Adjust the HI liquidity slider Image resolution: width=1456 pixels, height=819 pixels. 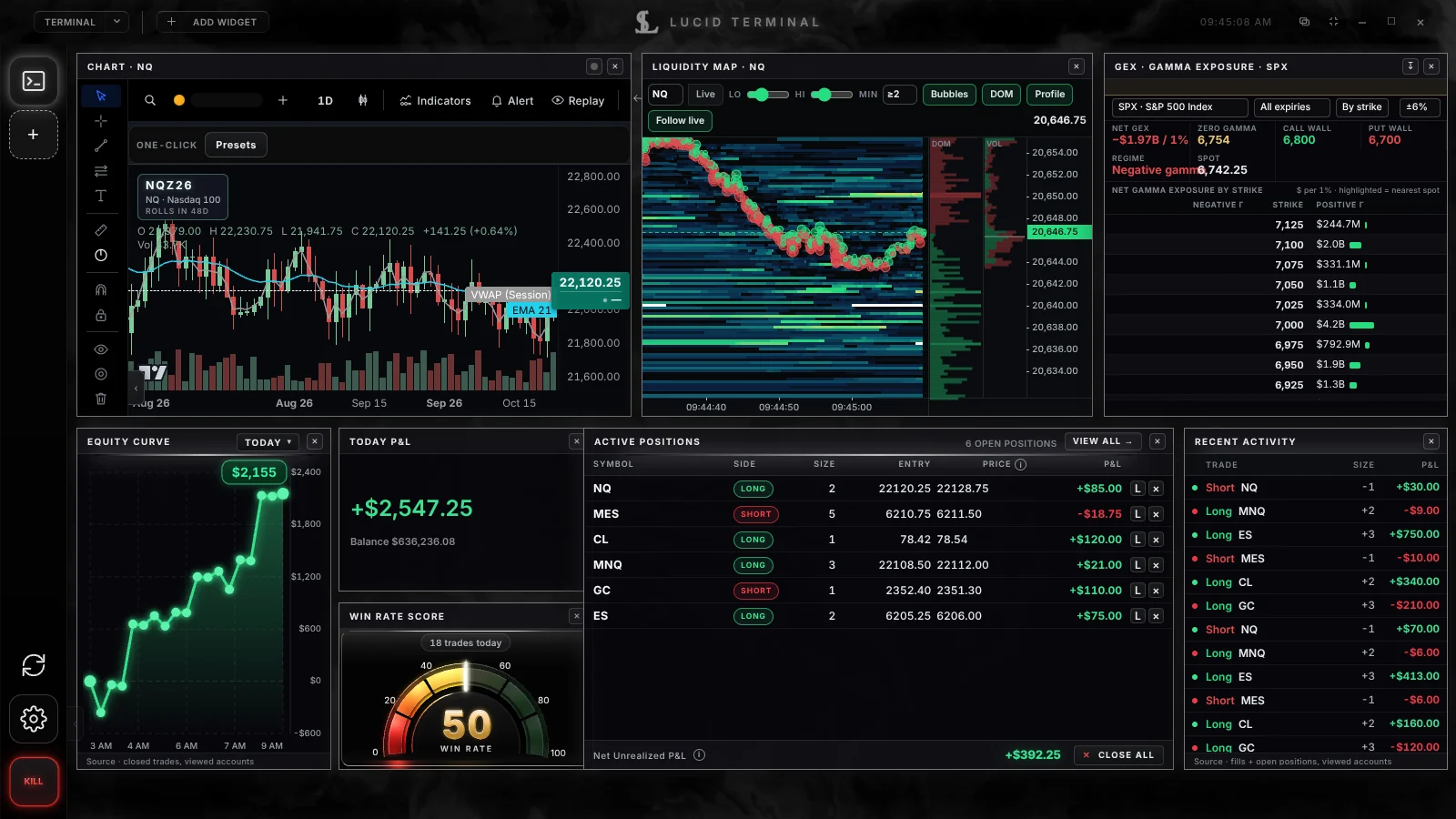pos(831,95)
